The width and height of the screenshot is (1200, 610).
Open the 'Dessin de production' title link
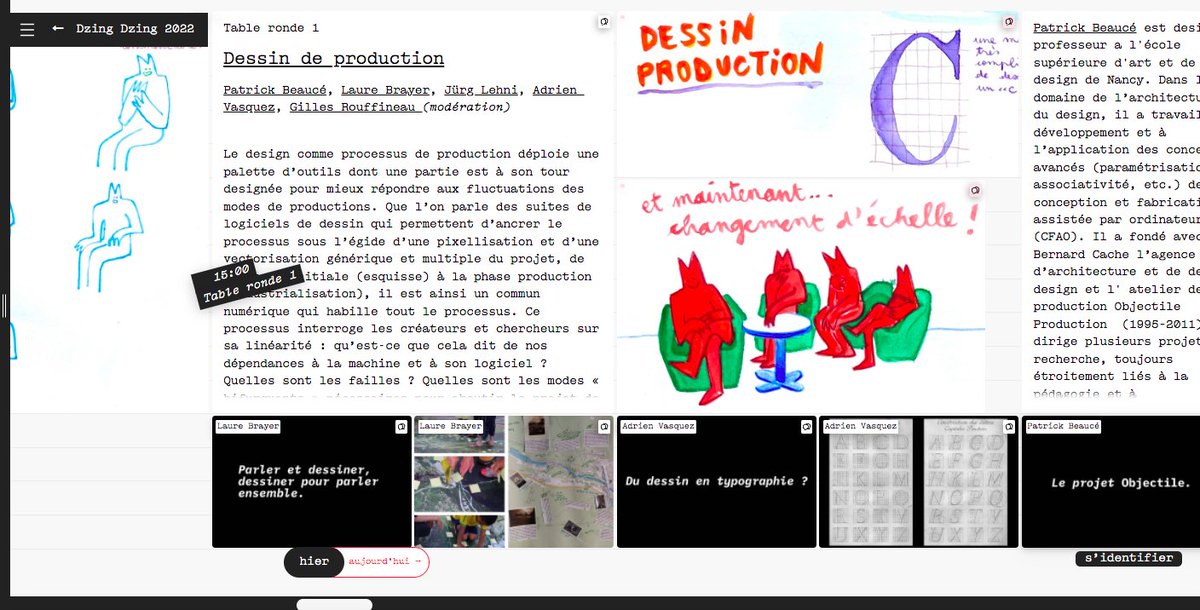point(333,59)
